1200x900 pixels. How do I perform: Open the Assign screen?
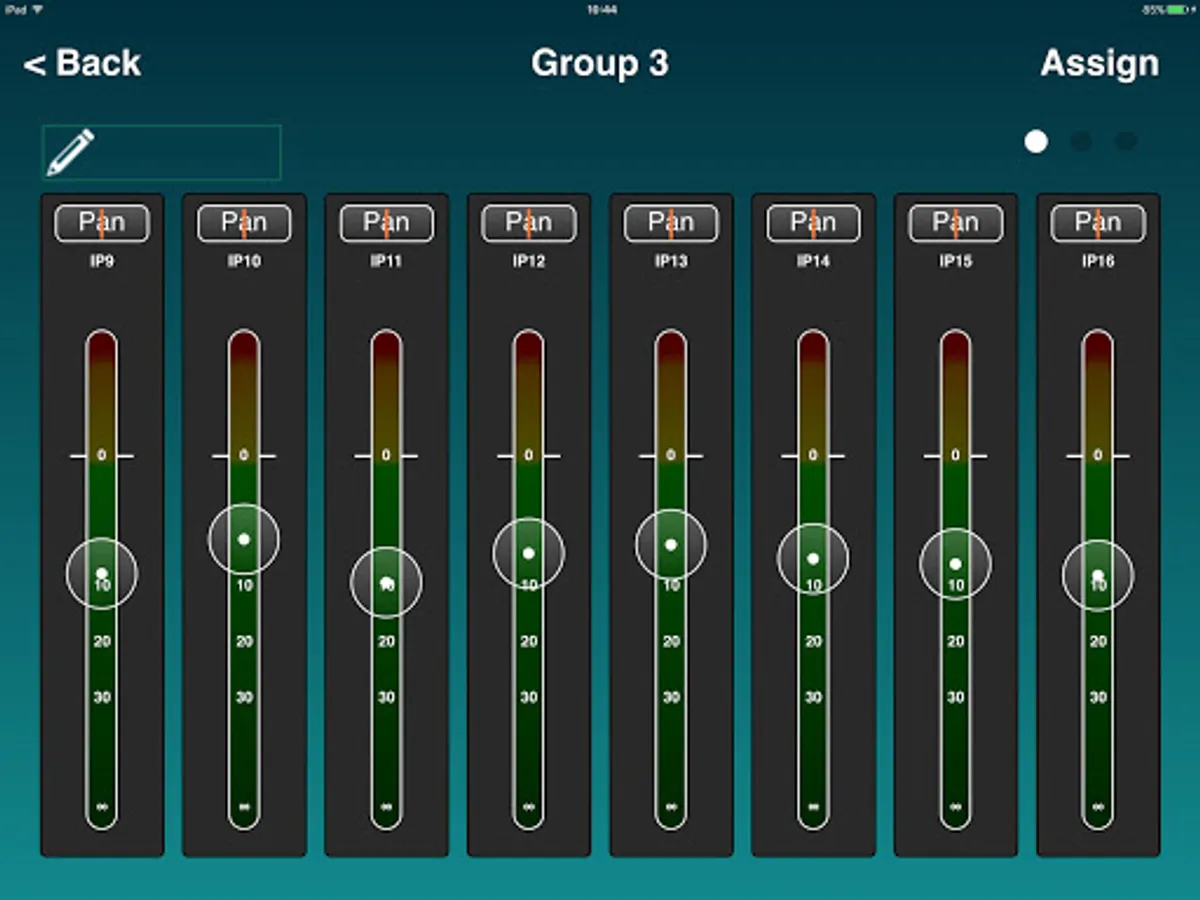tap(1099, 63)
